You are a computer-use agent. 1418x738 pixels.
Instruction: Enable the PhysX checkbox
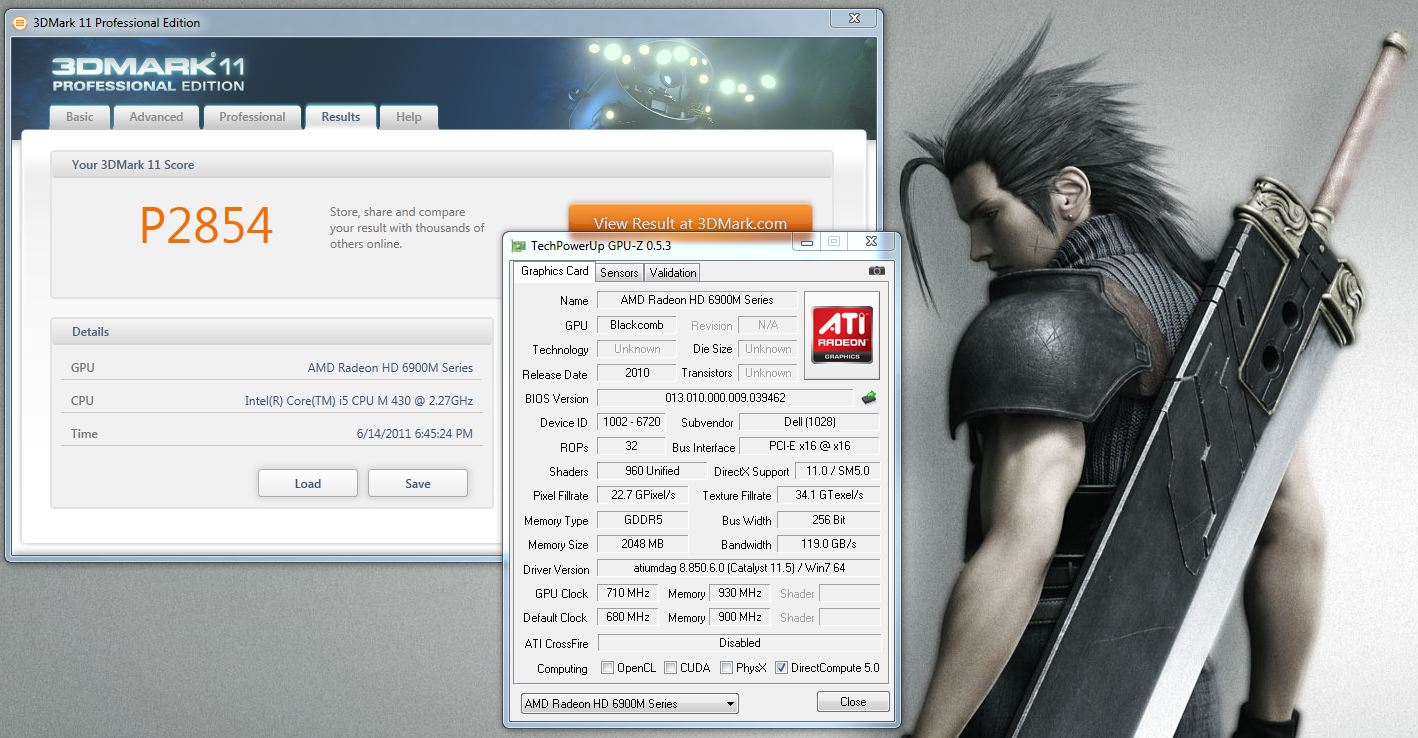727,668
